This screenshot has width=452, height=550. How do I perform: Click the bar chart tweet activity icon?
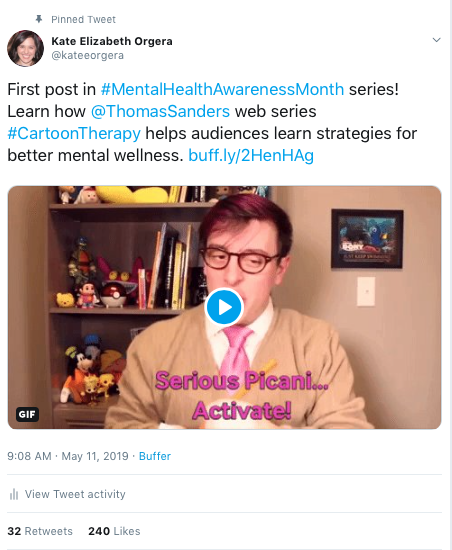click(x=14, y=494)
